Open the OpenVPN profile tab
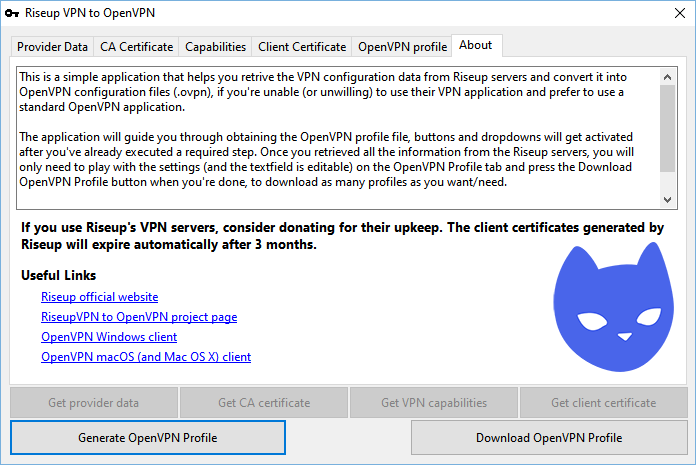Screen dimensions: 696x465 [x=402, y=47]
